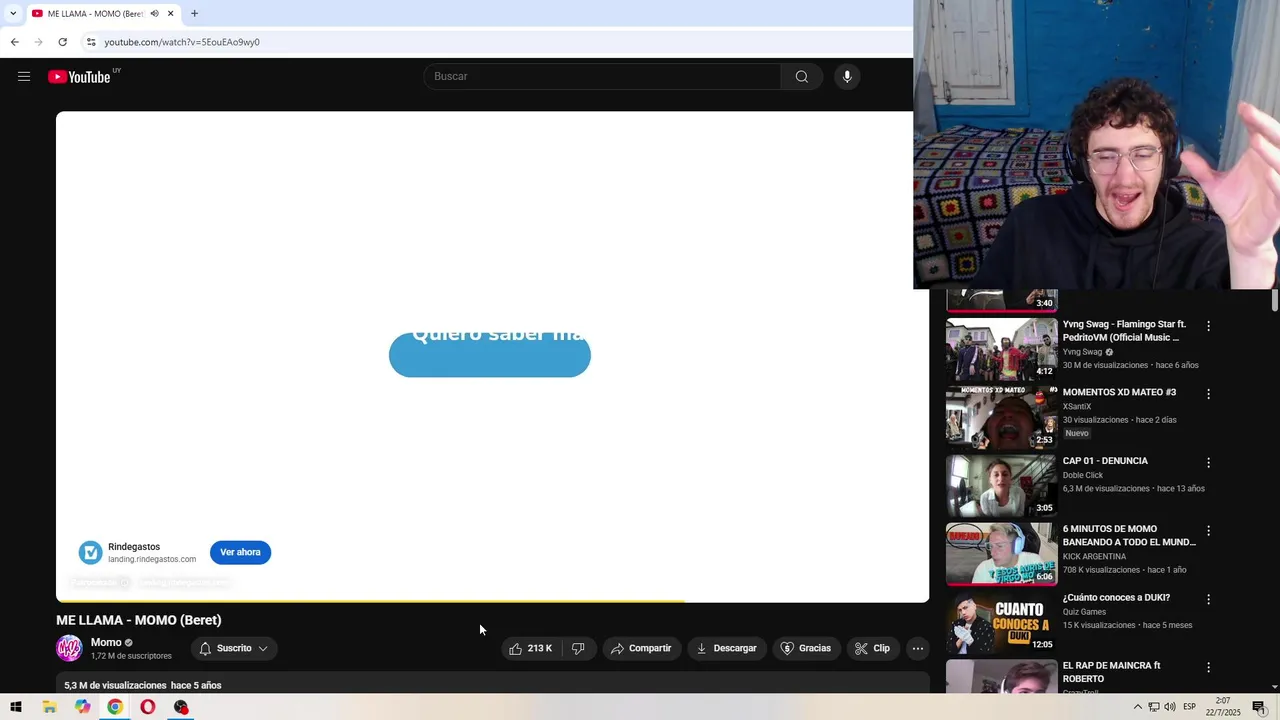Focus the Buscar search field
This screenshot has width=1280, height=720.
pyautogui.click(x=602, y=77)
